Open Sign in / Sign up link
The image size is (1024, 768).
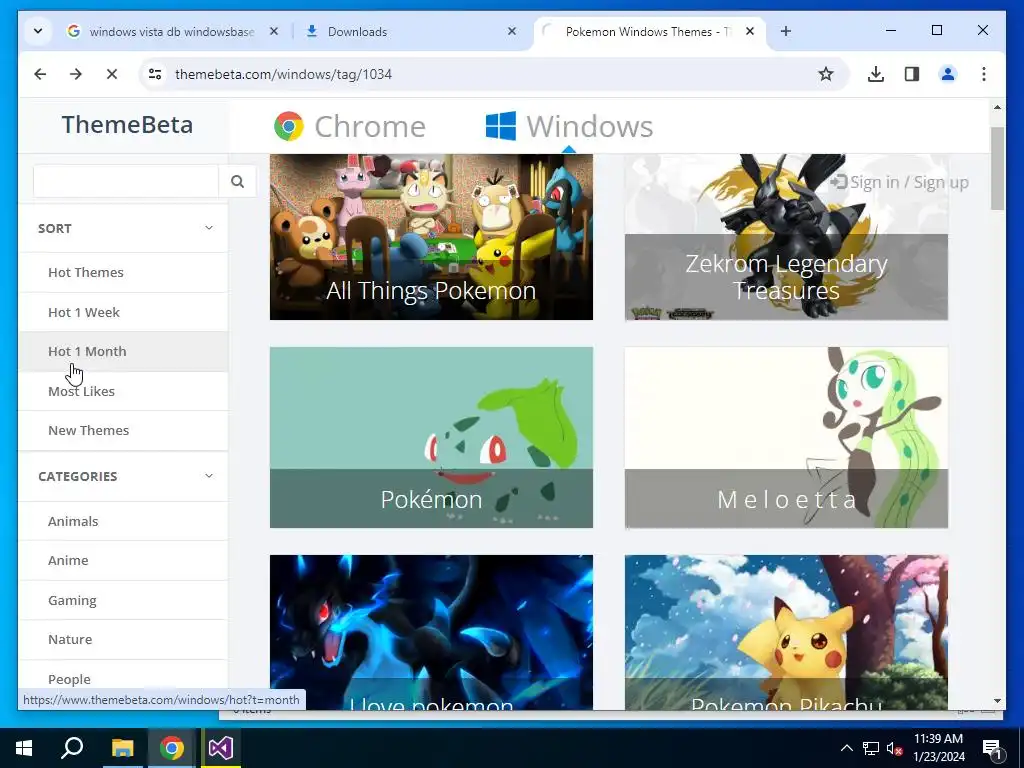(899, 182)
